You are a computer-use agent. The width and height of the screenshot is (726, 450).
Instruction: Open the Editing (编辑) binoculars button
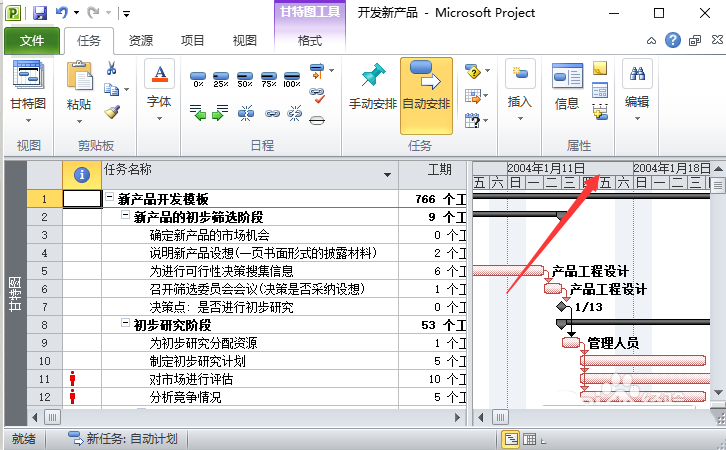[x=637, y=90]
